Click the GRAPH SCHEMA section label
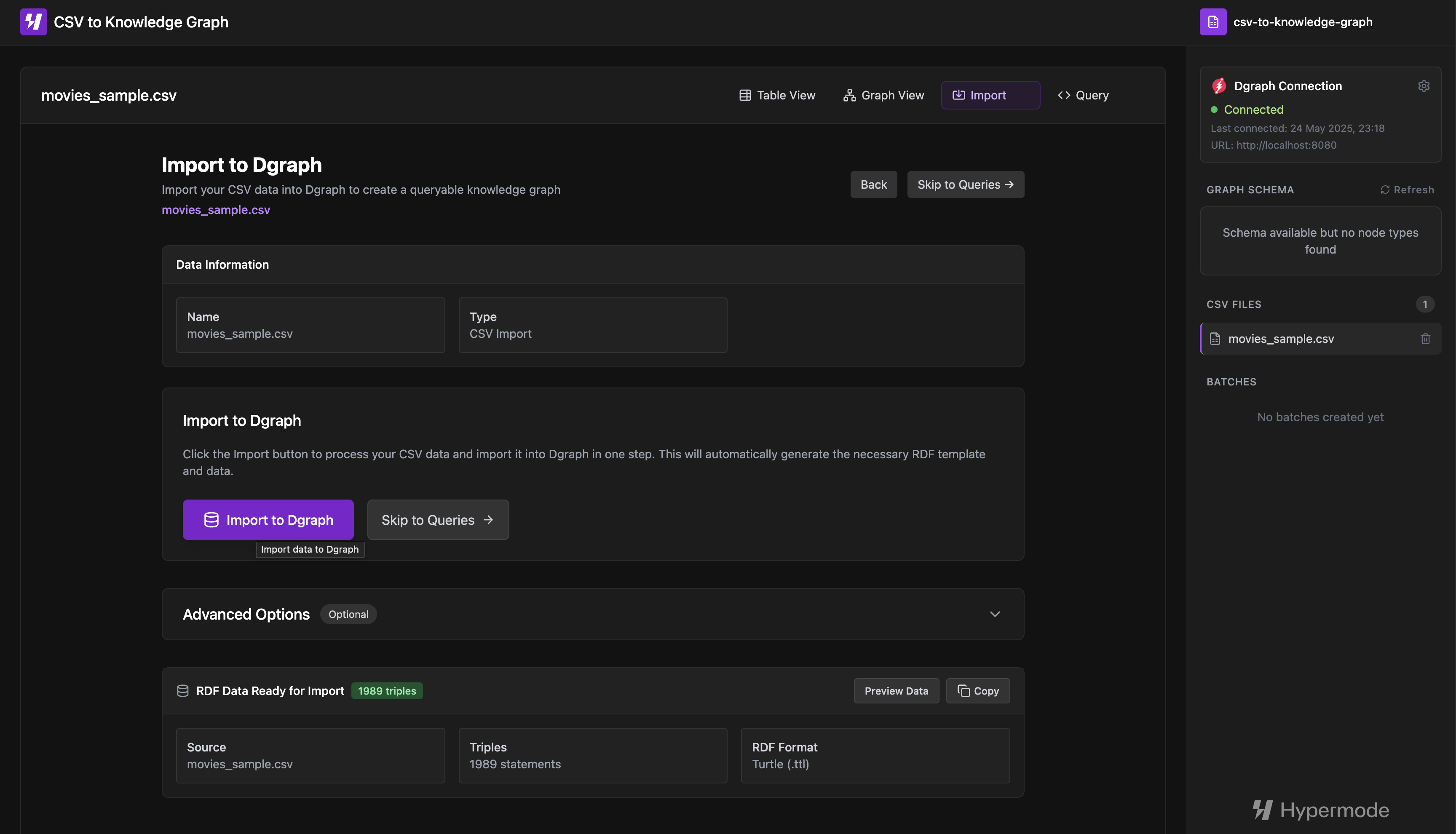The image size is (1456, 834). [1250, 190]
